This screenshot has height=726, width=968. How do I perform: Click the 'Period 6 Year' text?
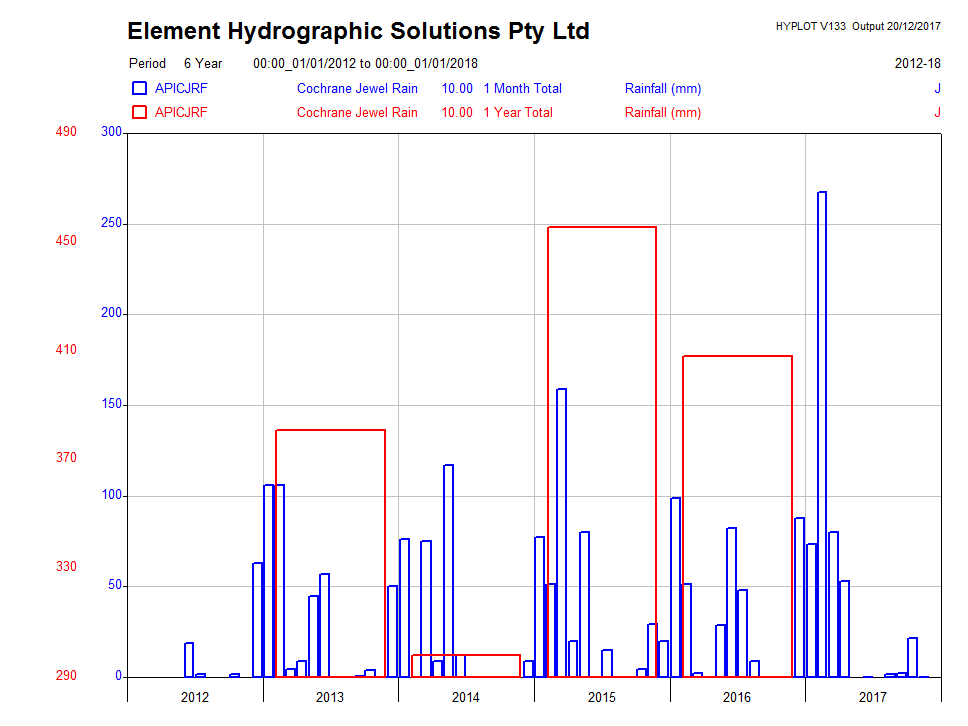(x=175, y=64)
